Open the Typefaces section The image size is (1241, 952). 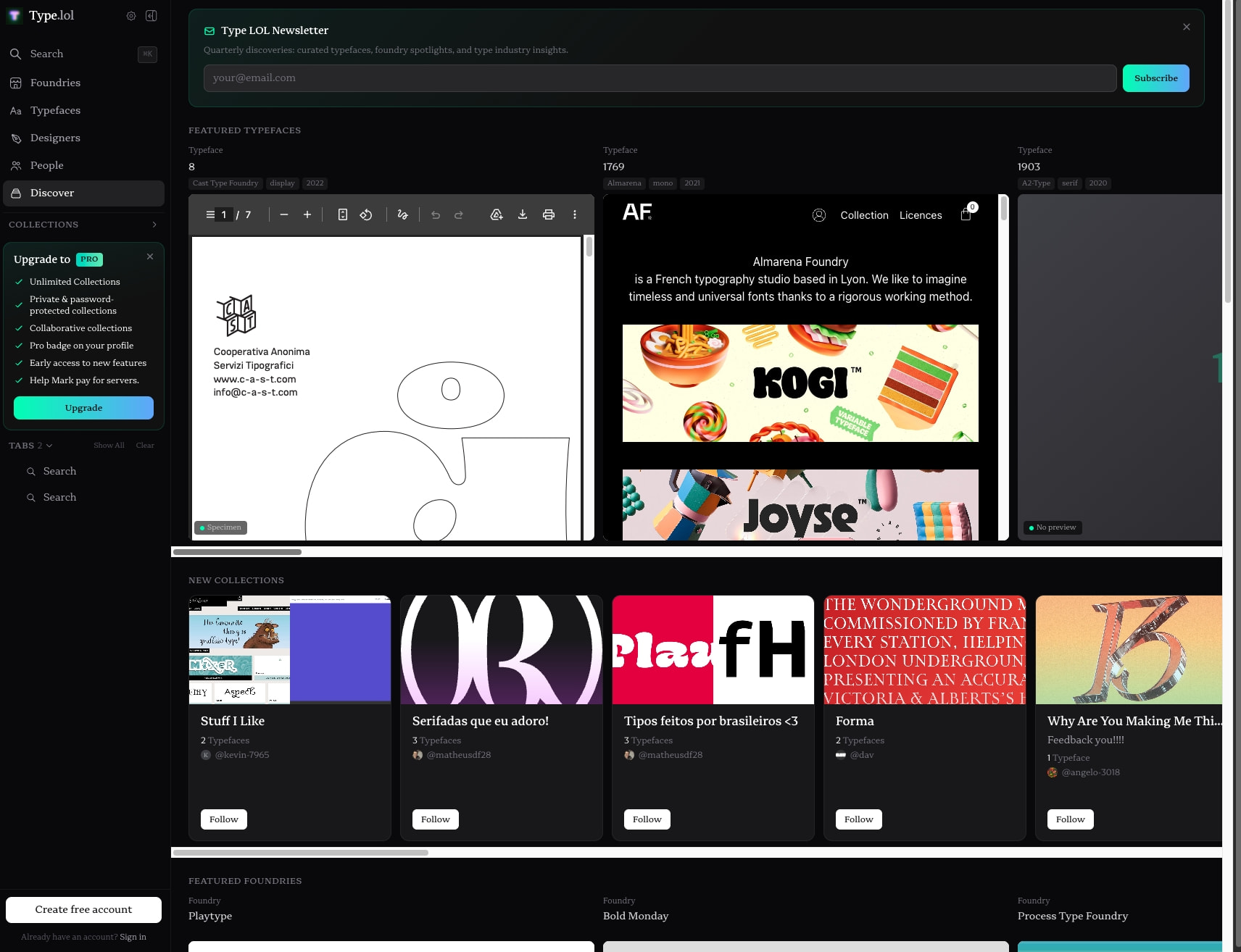coord(83,111)
